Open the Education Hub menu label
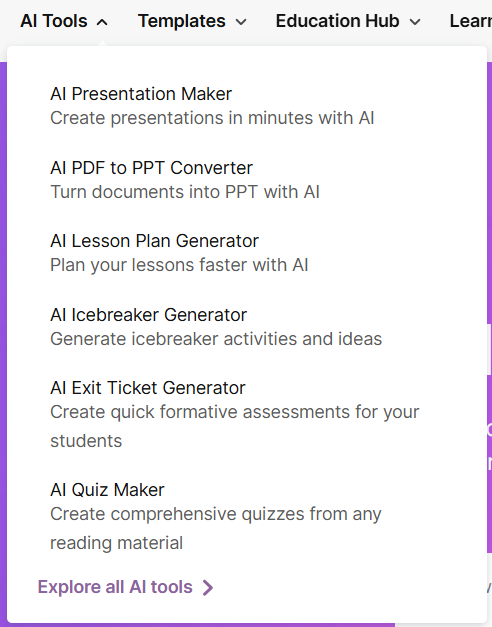Viewport: 492px width, 627px height. click(337, 21)
